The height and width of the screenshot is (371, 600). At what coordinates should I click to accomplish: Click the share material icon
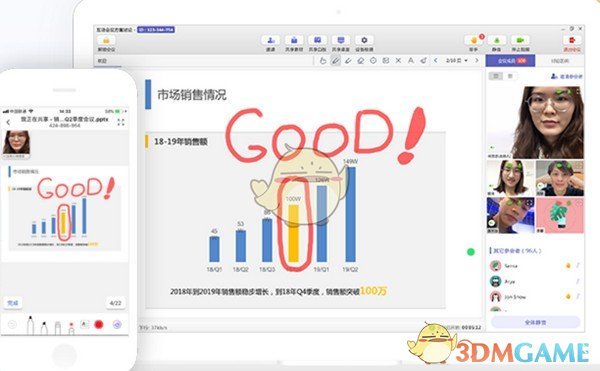[x=294, y=40]
